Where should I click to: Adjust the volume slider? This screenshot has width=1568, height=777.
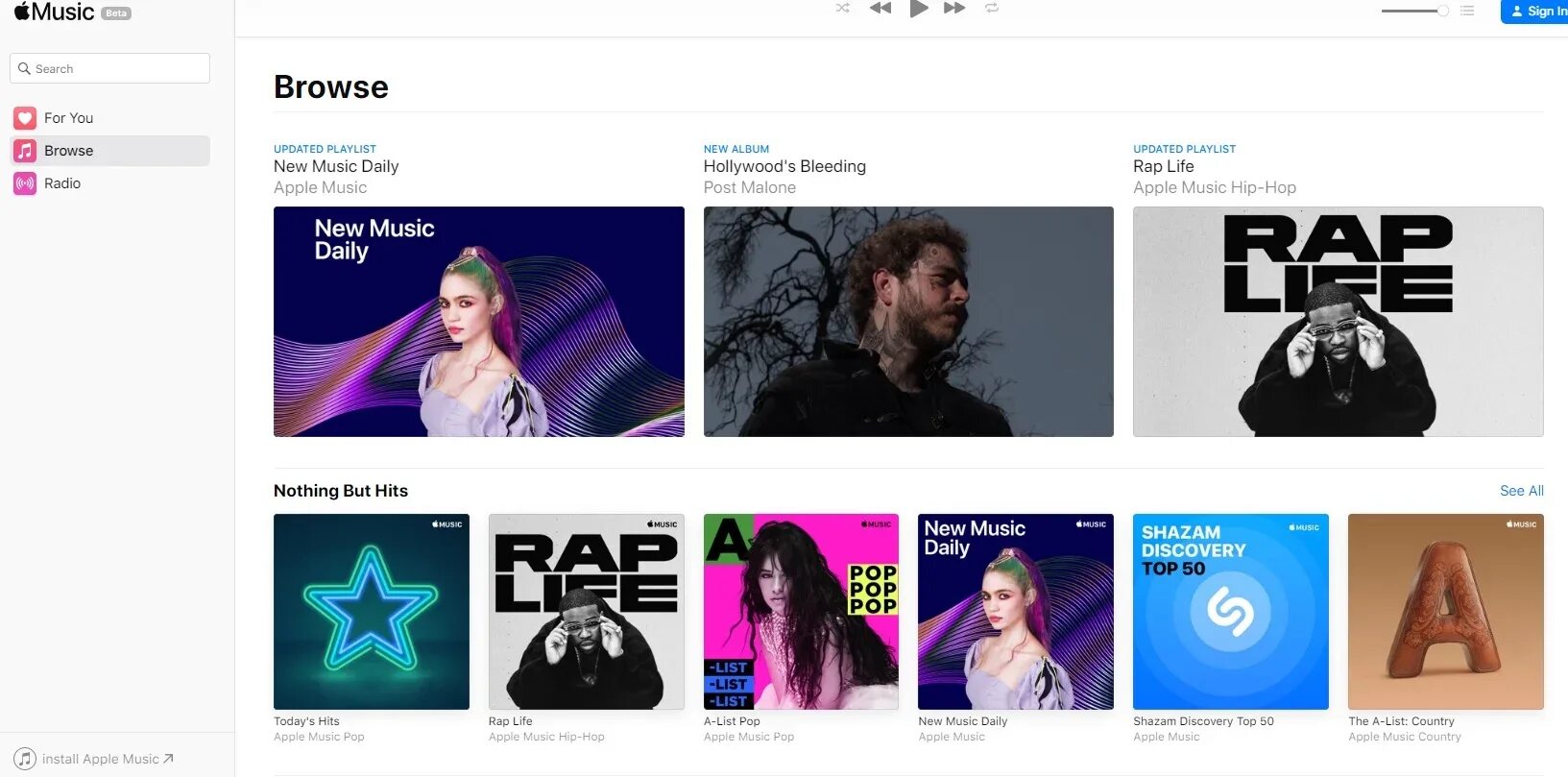tap(1414, 11)
